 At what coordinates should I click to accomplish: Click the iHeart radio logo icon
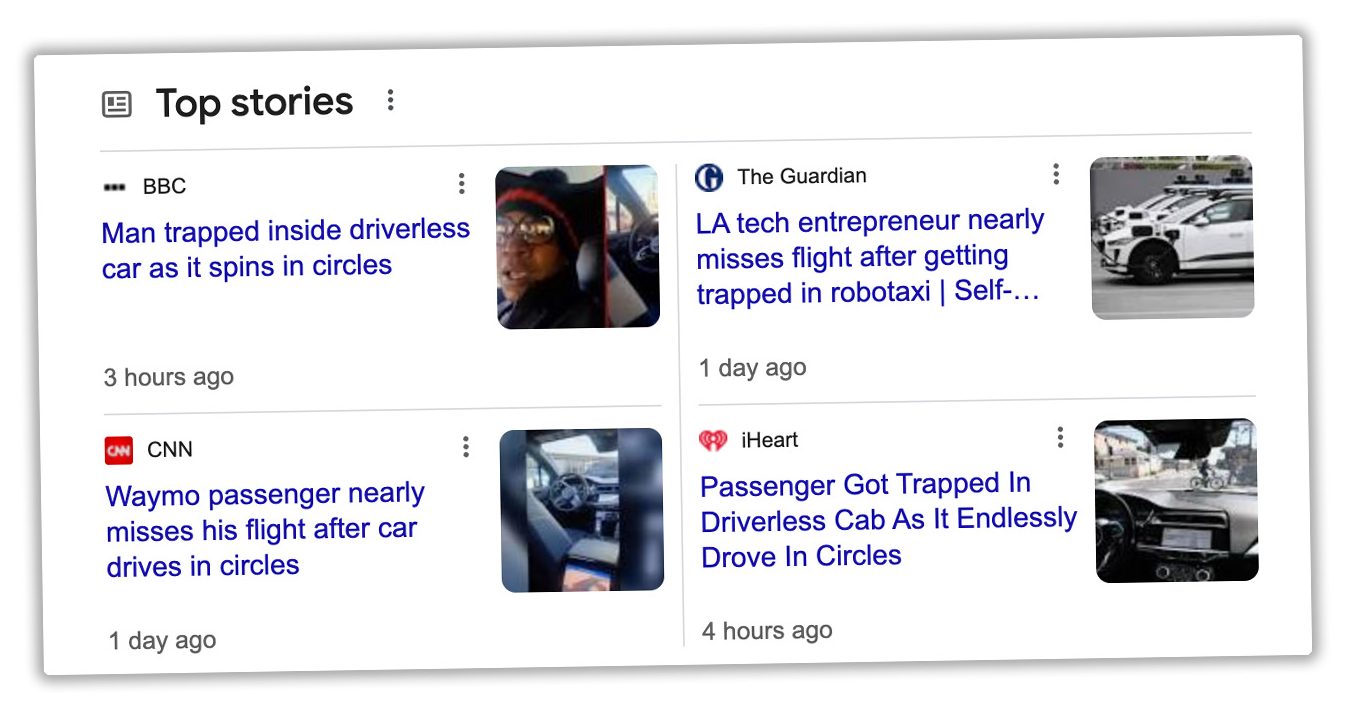click(x=713, y=440)
